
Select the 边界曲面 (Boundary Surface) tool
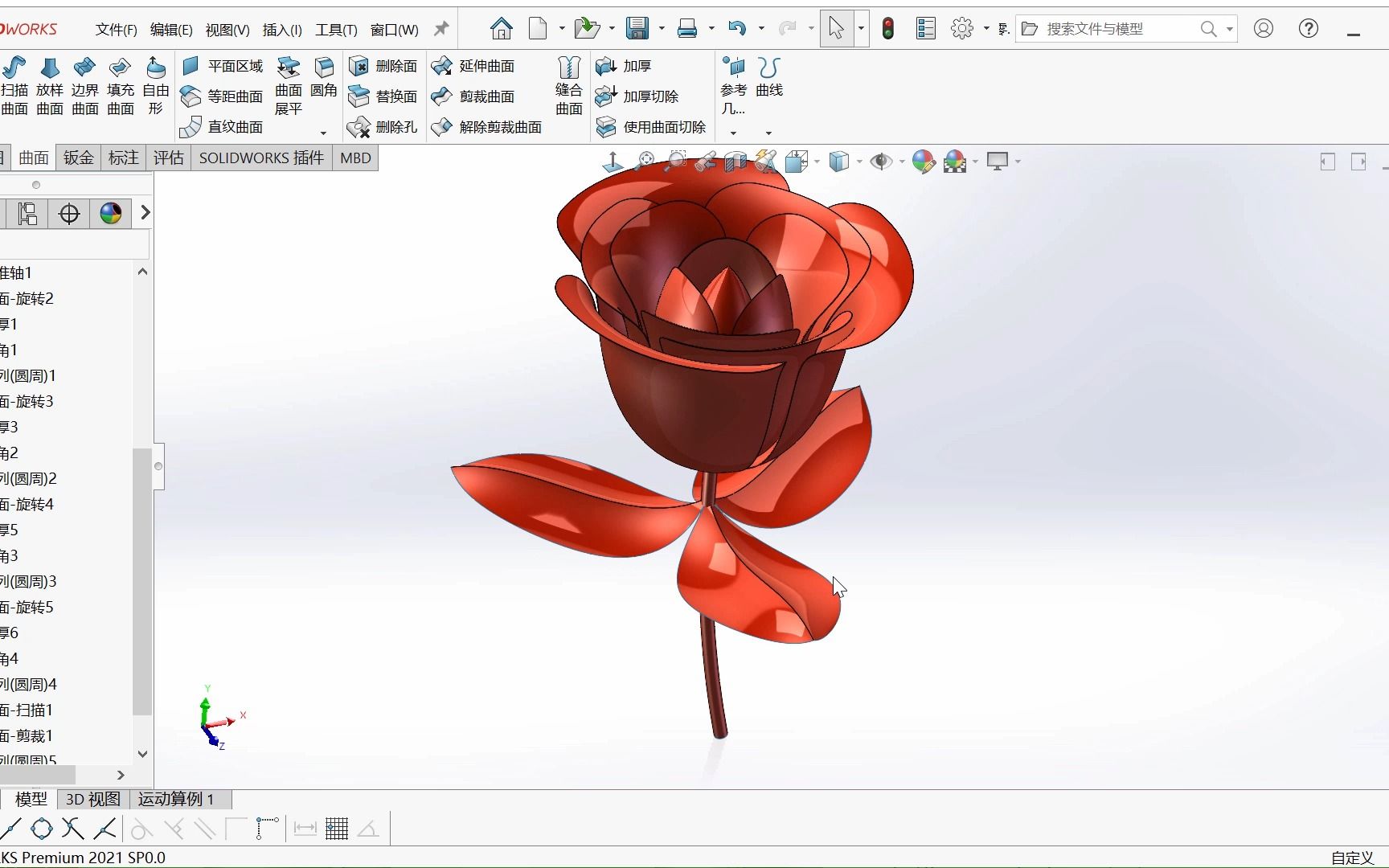pyautogui.click(x=84, y=86)
